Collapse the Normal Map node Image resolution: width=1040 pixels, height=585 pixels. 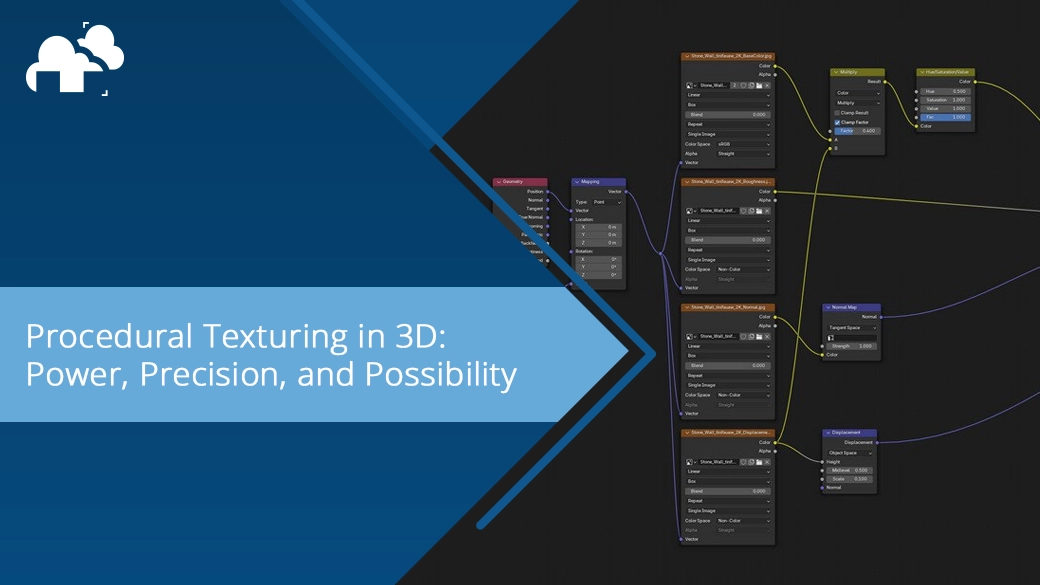tap(828, 307)
